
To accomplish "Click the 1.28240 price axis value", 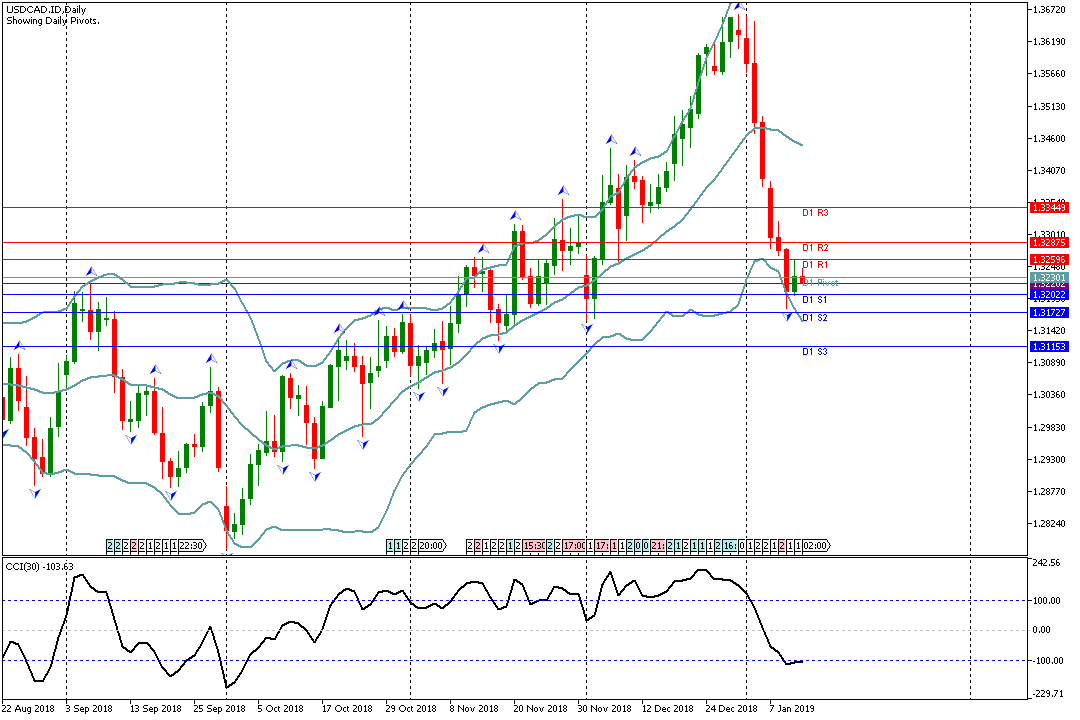I will [x=1049, y=524].
